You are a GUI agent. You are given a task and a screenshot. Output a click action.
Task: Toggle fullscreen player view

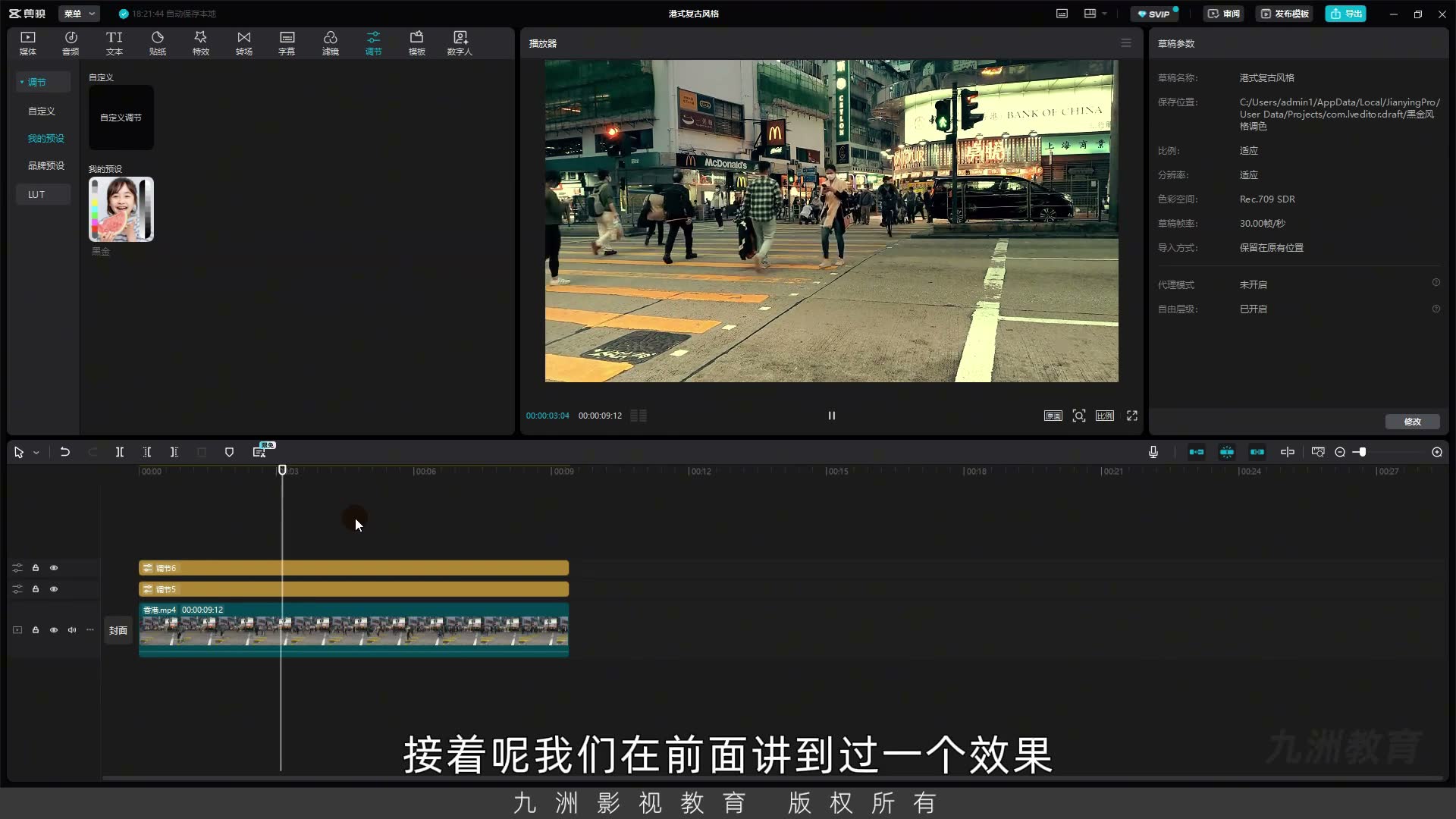click(1131, 416)
